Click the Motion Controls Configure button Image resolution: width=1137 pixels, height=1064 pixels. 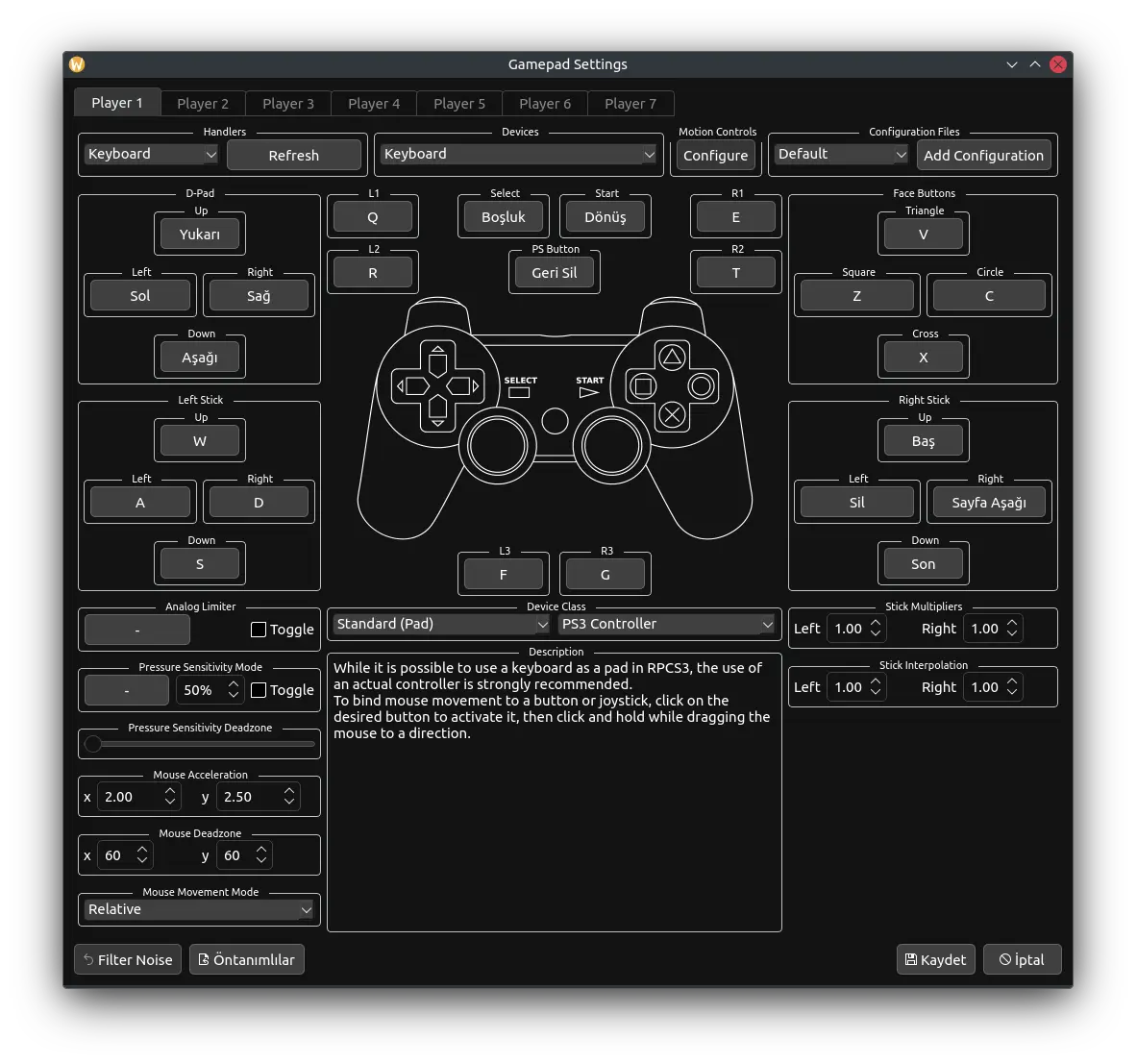(715, 155)
